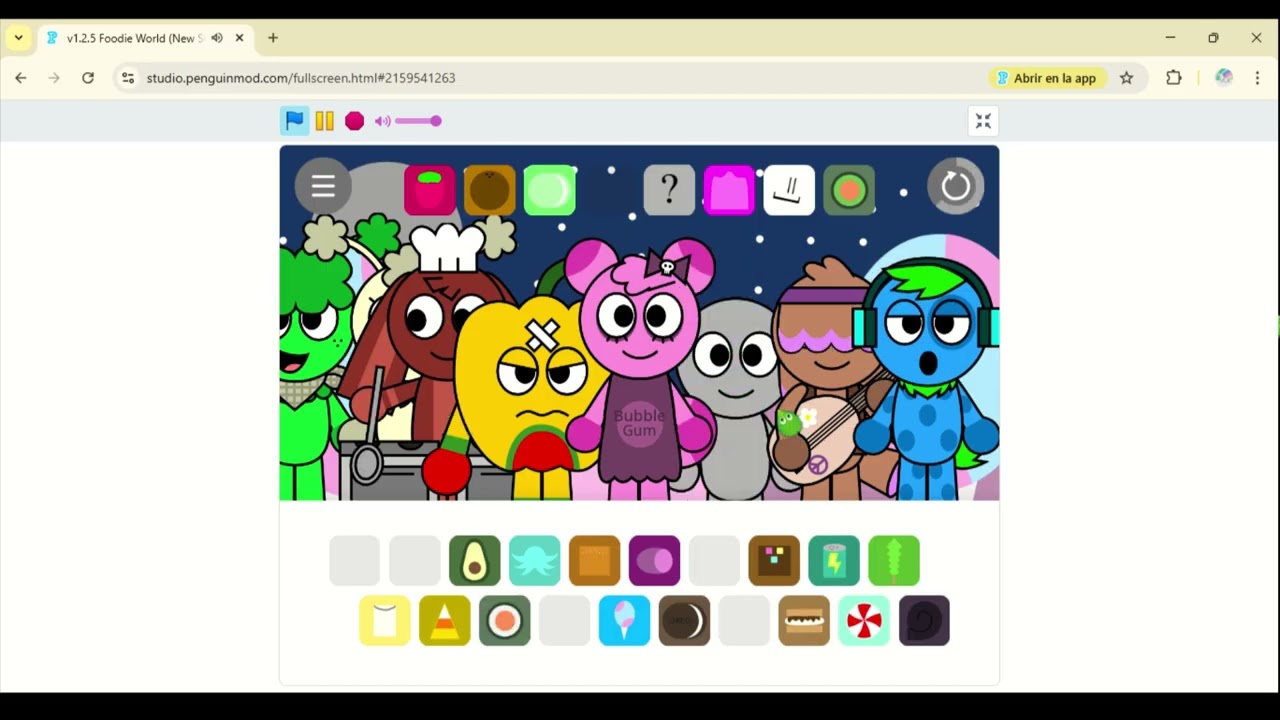
Task: Select the v1.2.5 Foodie World tab
Action: (x=145, y=38)
